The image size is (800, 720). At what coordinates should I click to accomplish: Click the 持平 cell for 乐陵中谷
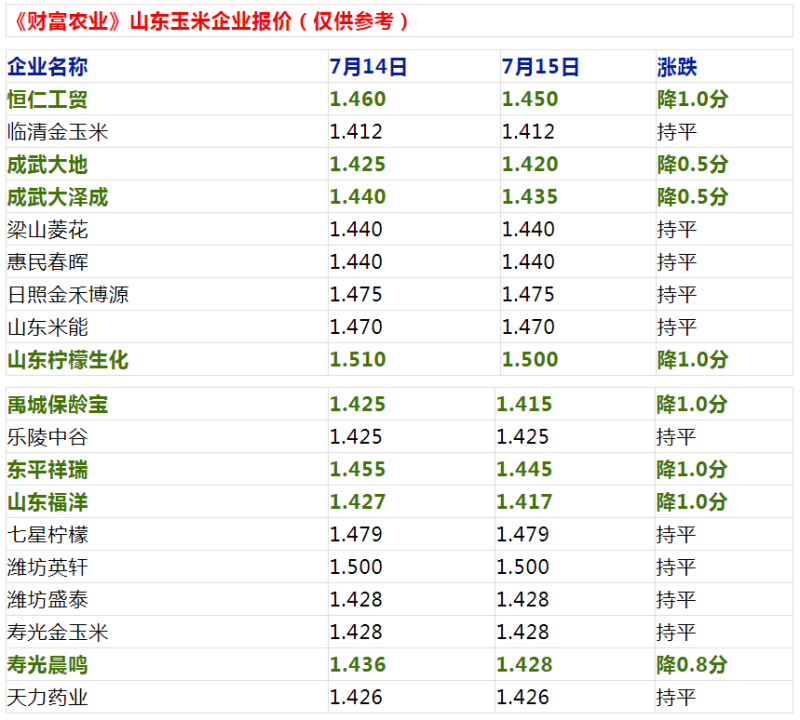[x=676, y=437]
